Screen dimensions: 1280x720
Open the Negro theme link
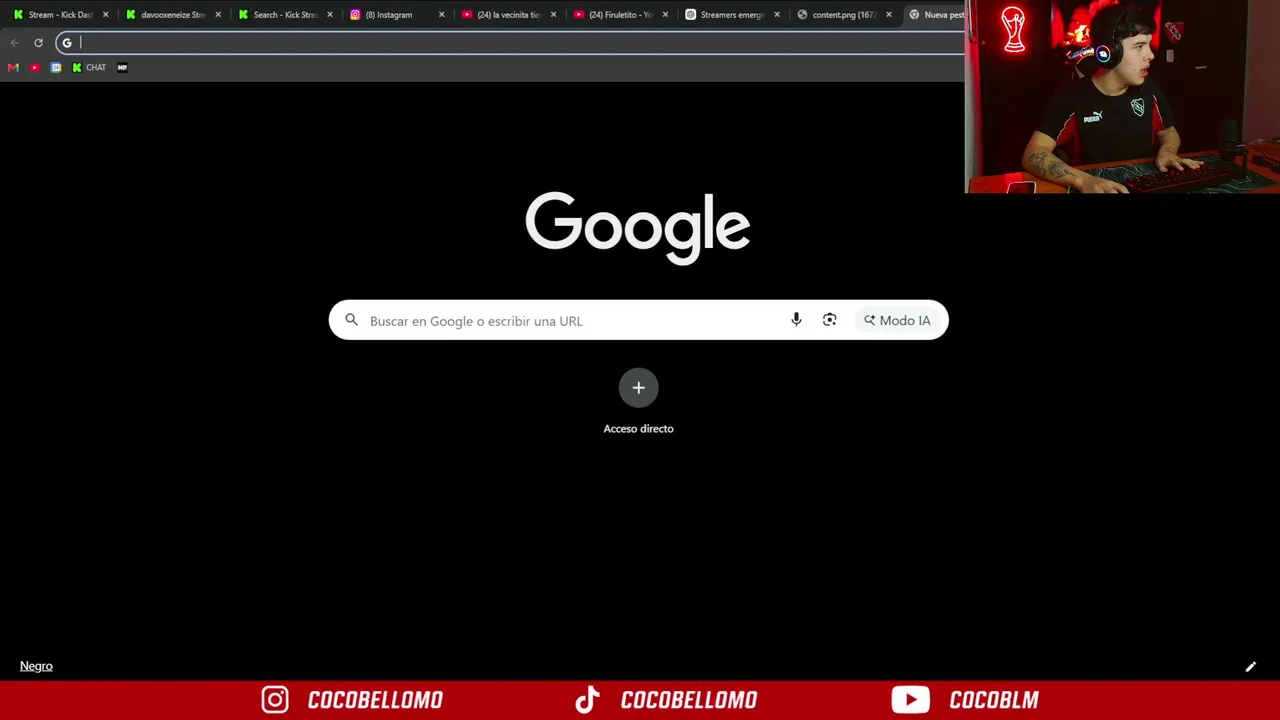(x=36, y=666)
